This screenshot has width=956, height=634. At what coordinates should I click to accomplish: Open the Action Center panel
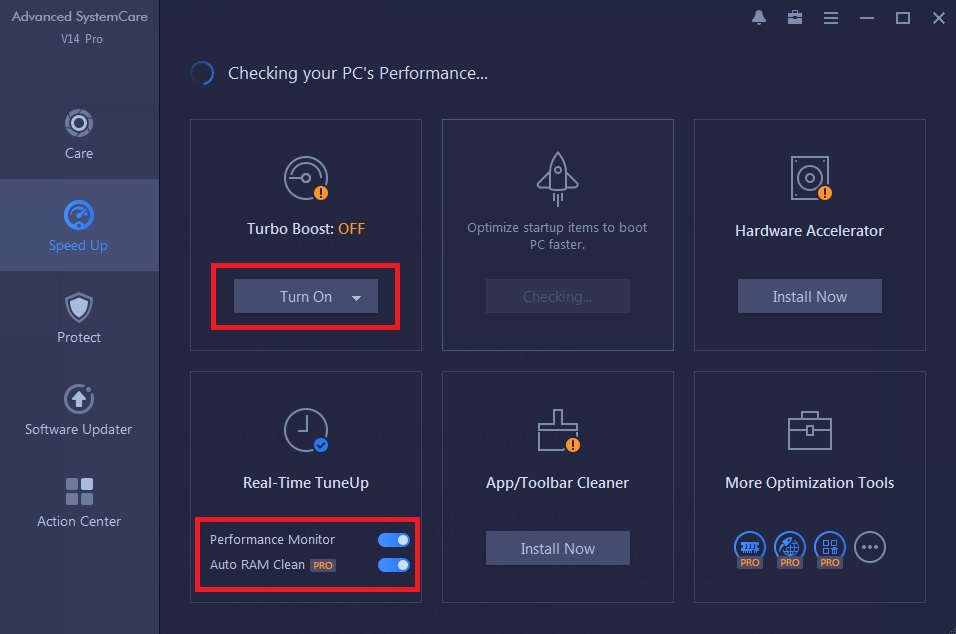pyautogui.click(x=79, y=501)
